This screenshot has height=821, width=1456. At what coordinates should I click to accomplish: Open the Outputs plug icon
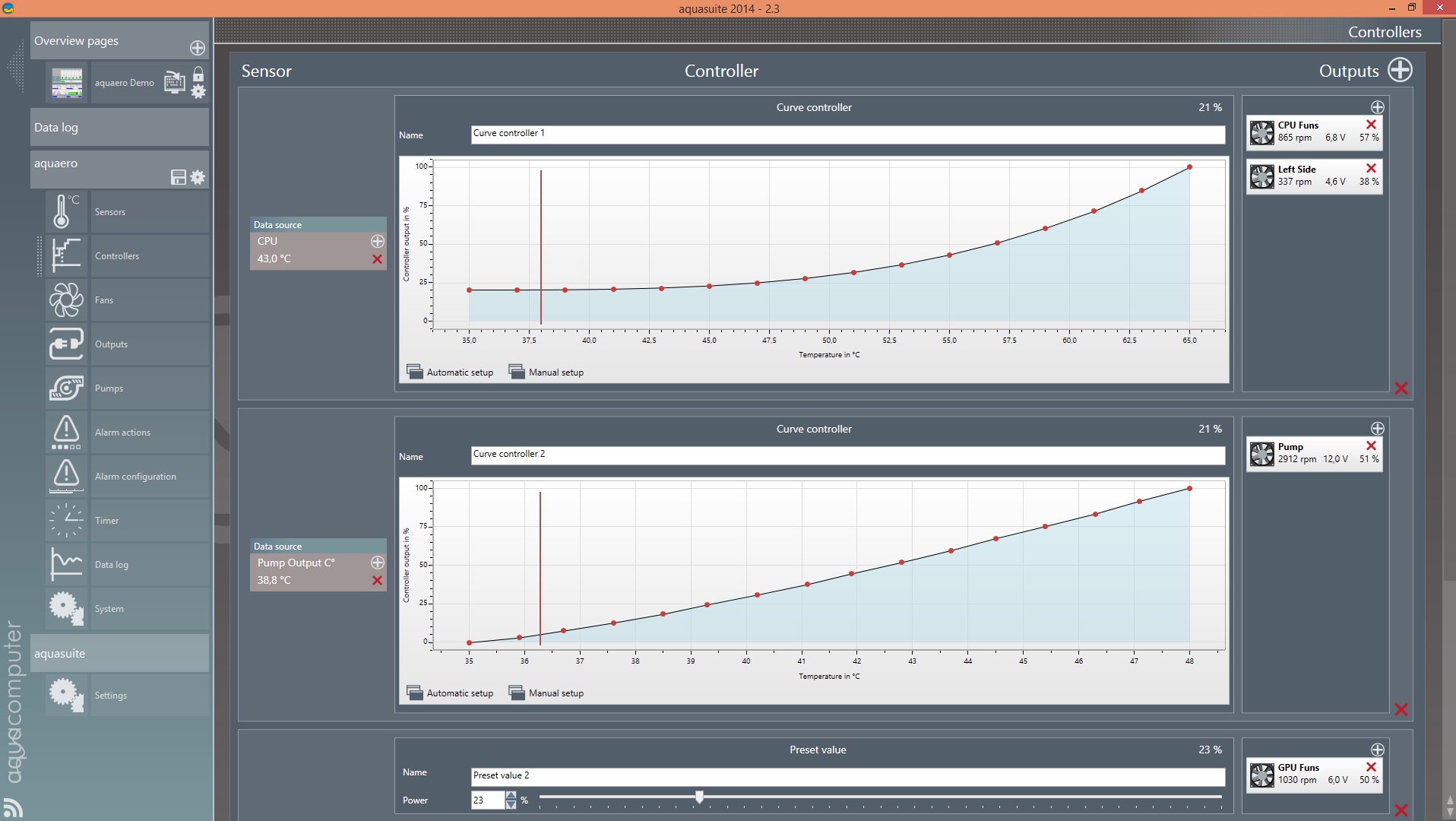click(66, 344)
